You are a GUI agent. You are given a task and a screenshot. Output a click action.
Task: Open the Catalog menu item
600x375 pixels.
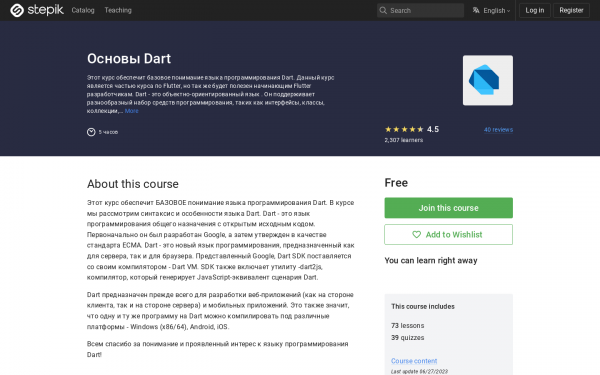pos(83,10)
